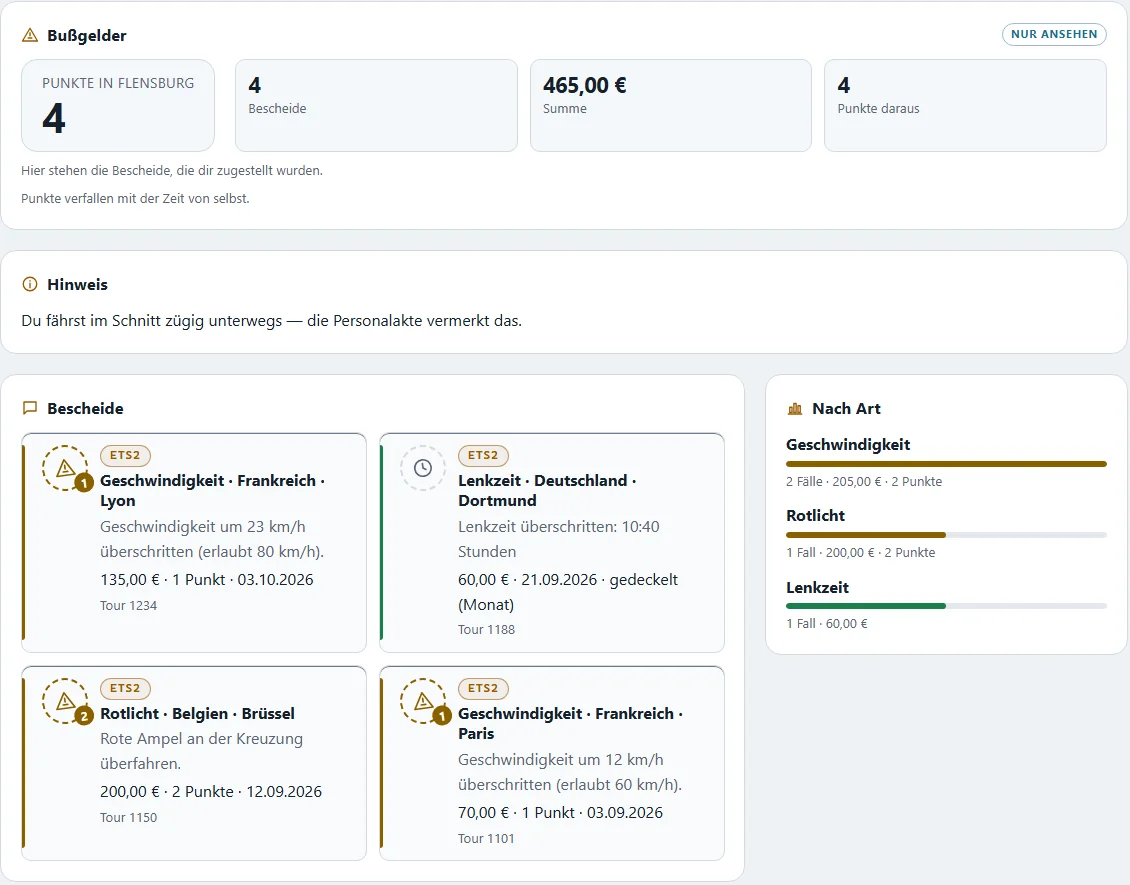Click the NUR ANSEHEN badge
The height and width of the screenshot is (885, 1130).
coord(1054,34)
